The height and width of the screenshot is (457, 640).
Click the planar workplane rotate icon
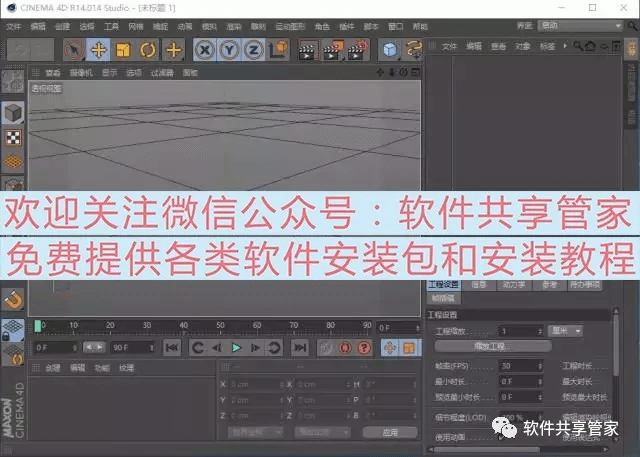click(13, 354)
